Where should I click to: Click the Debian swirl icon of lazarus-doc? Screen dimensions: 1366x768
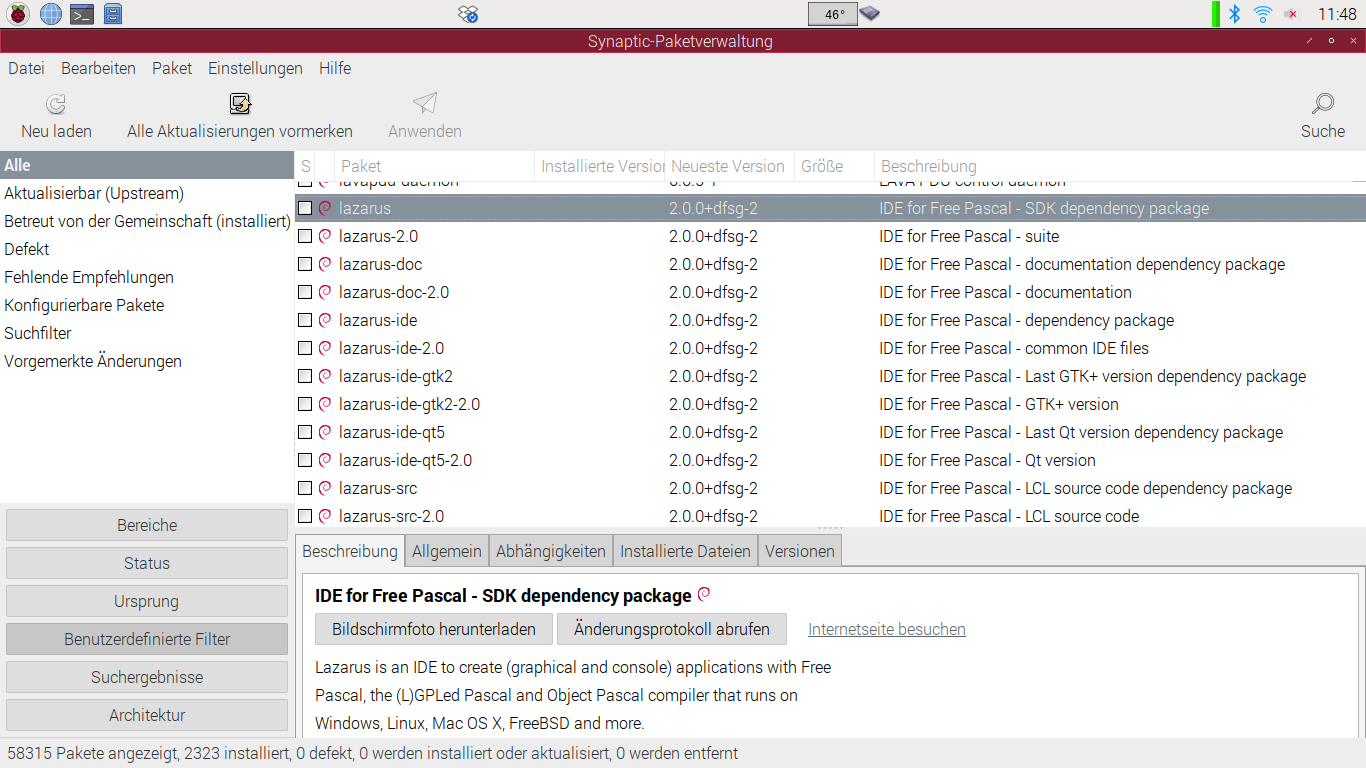click(x=325, y=264)
